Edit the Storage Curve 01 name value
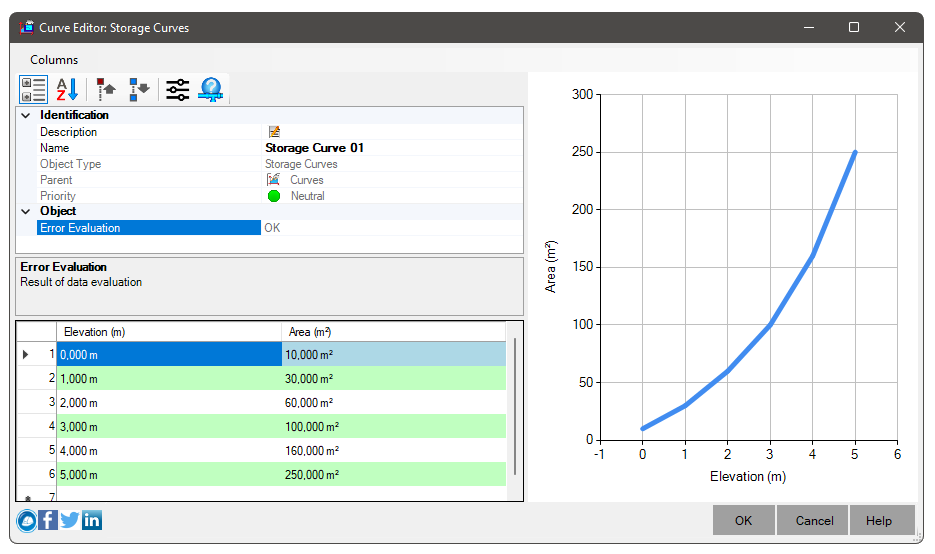The width and height of the screenshot is (935, 554). tap(314, 148)
